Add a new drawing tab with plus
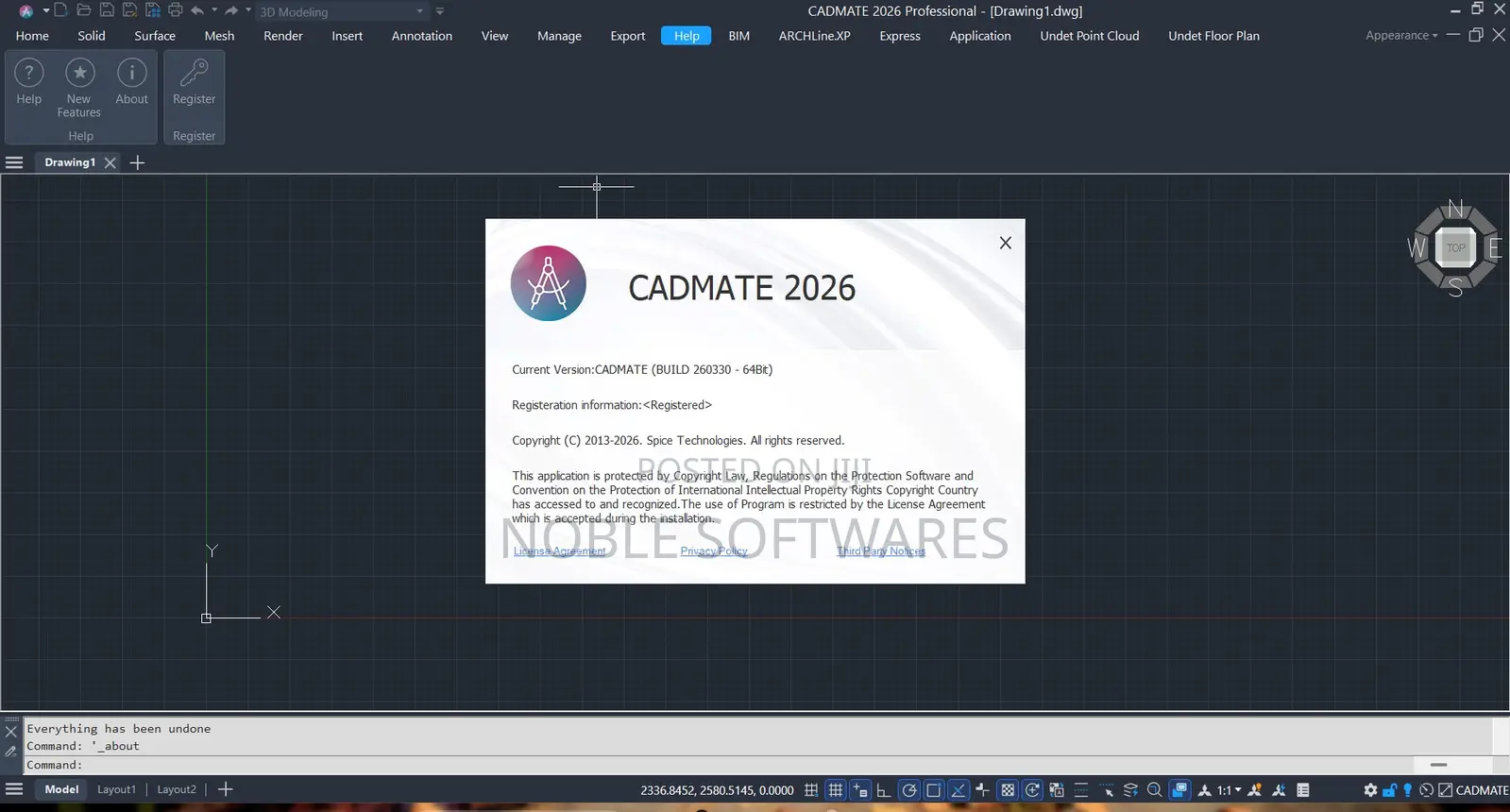1510x812 pixels. point(137,162)
